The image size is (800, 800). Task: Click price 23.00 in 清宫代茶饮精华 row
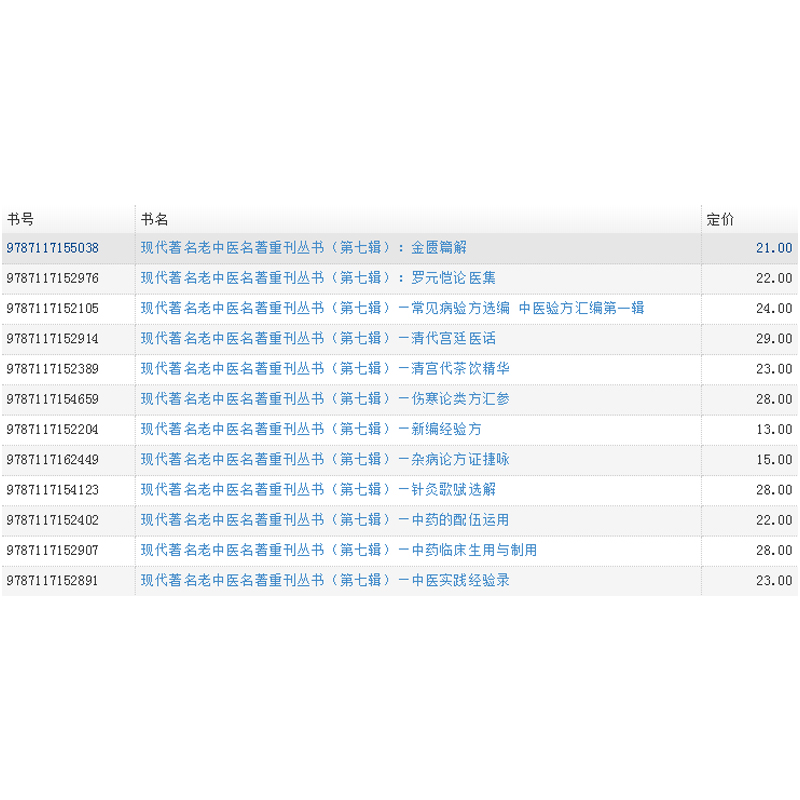774,369
